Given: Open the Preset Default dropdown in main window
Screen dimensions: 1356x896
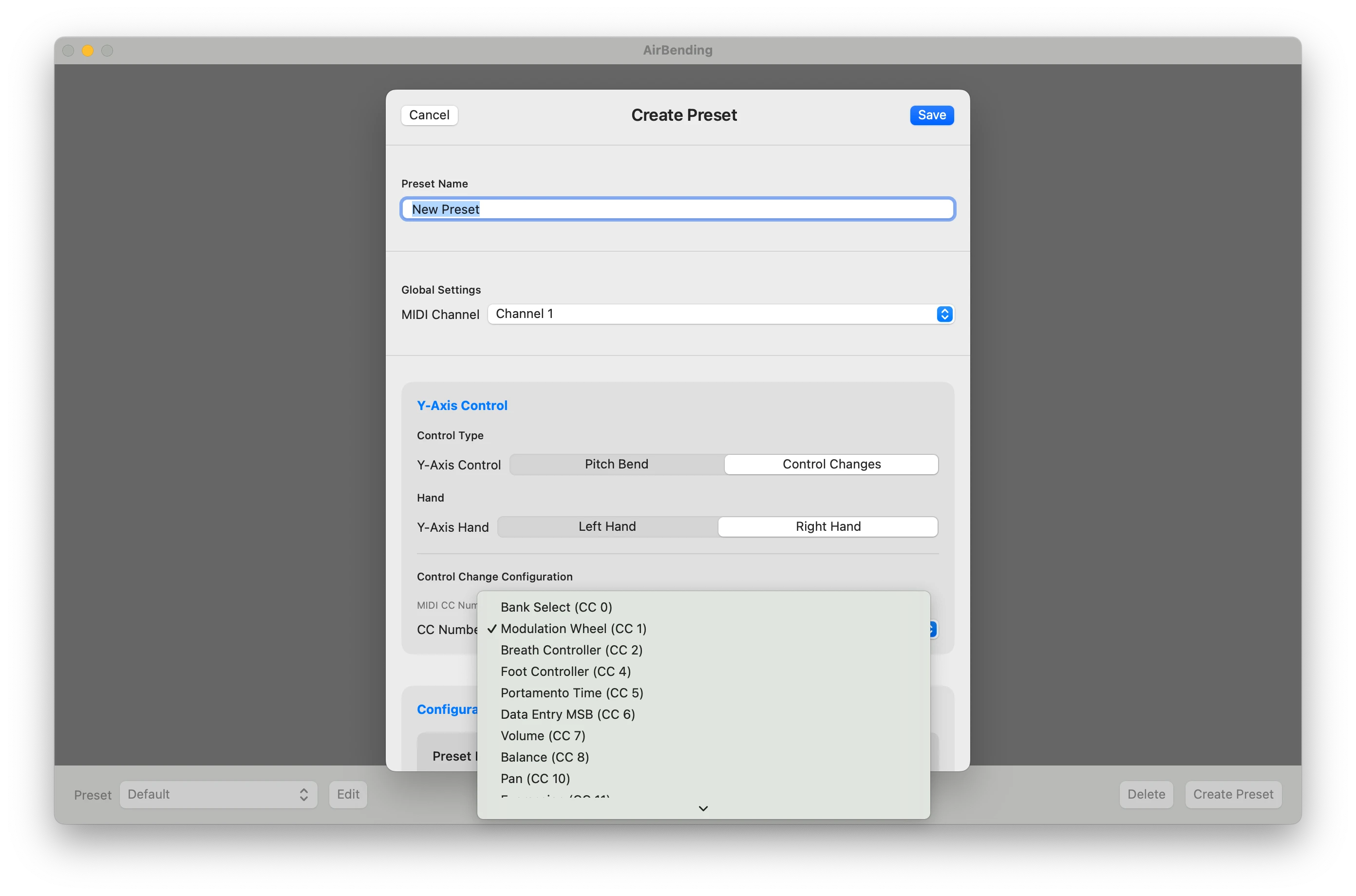Looking at the screenshot, I should point(218,794).
